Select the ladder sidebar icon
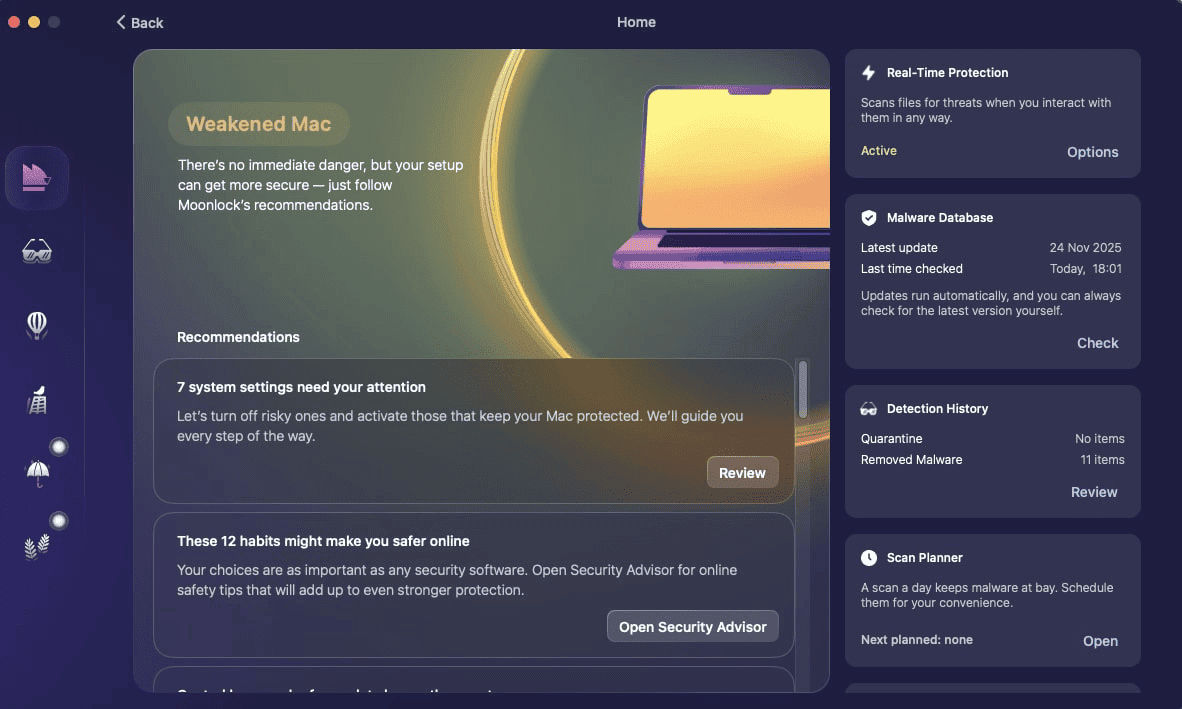This screenshot has width=1182, height=709. point(37,399)
